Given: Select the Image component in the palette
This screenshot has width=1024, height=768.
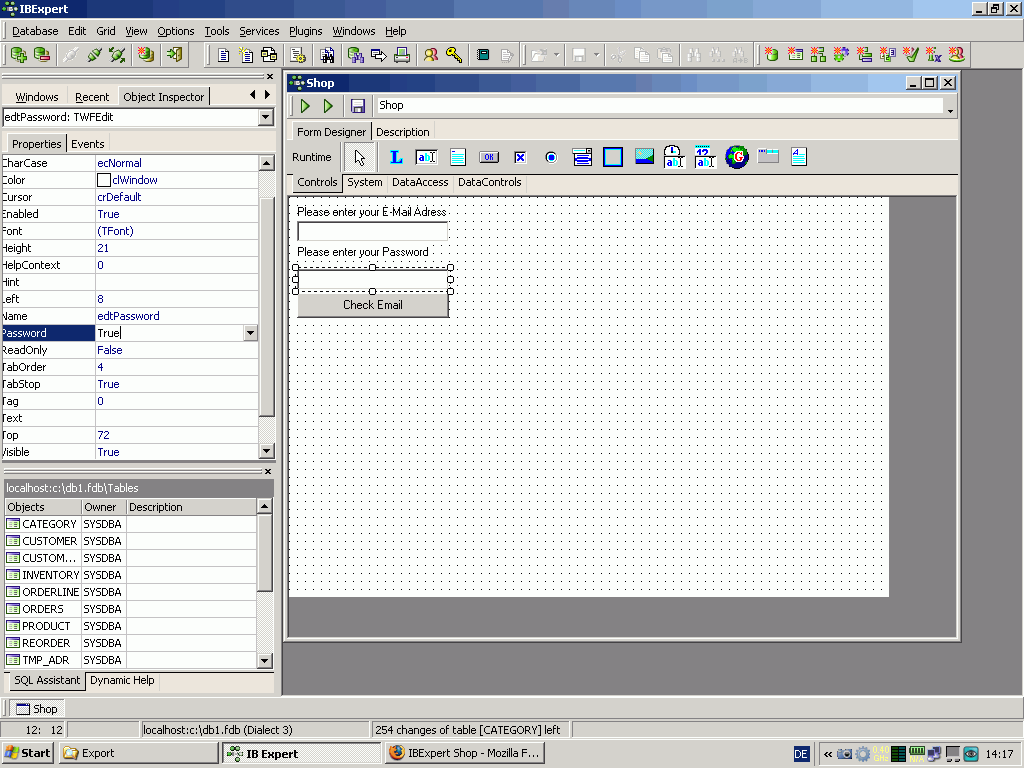Looking at the screenshot, I should coord(644,157).
